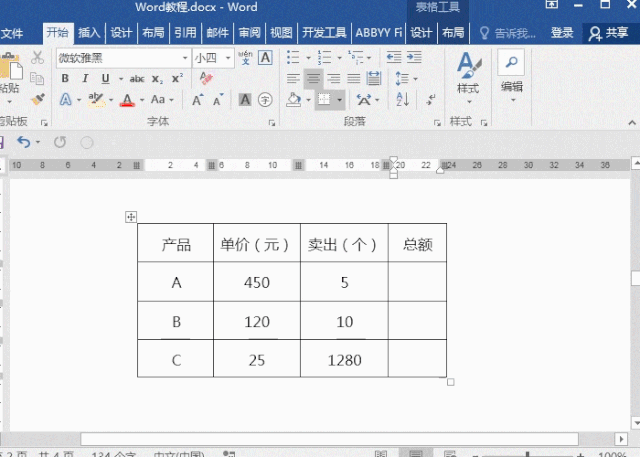Toggle underline formatting

tap(105, 78)
